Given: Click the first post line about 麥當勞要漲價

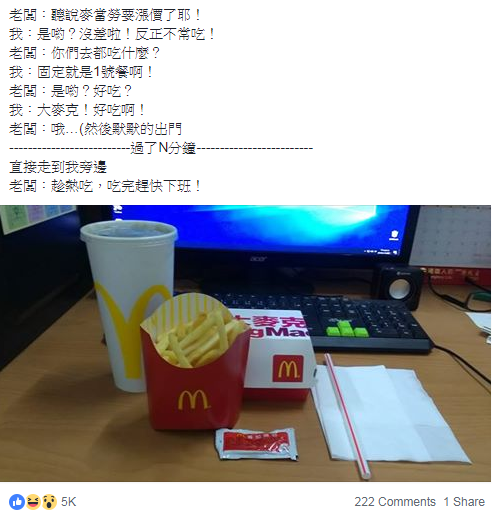Looking at the screenshot, I should coord(105,15).
